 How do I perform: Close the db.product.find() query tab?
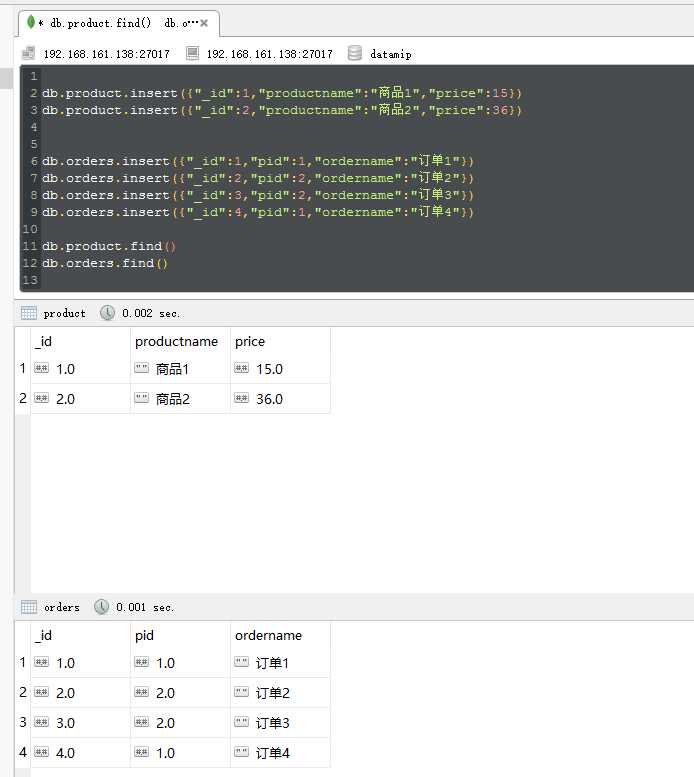[204, 23]
